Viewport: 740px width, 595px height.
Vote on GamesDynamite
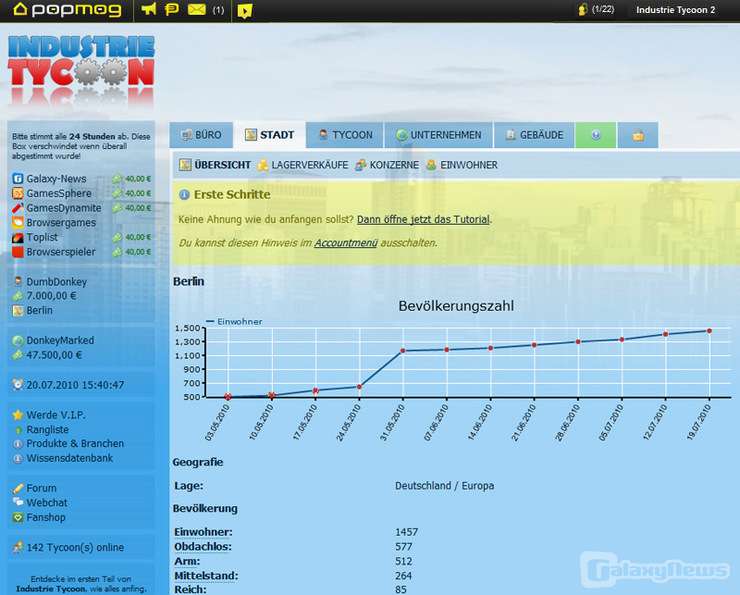pos(64,208)
